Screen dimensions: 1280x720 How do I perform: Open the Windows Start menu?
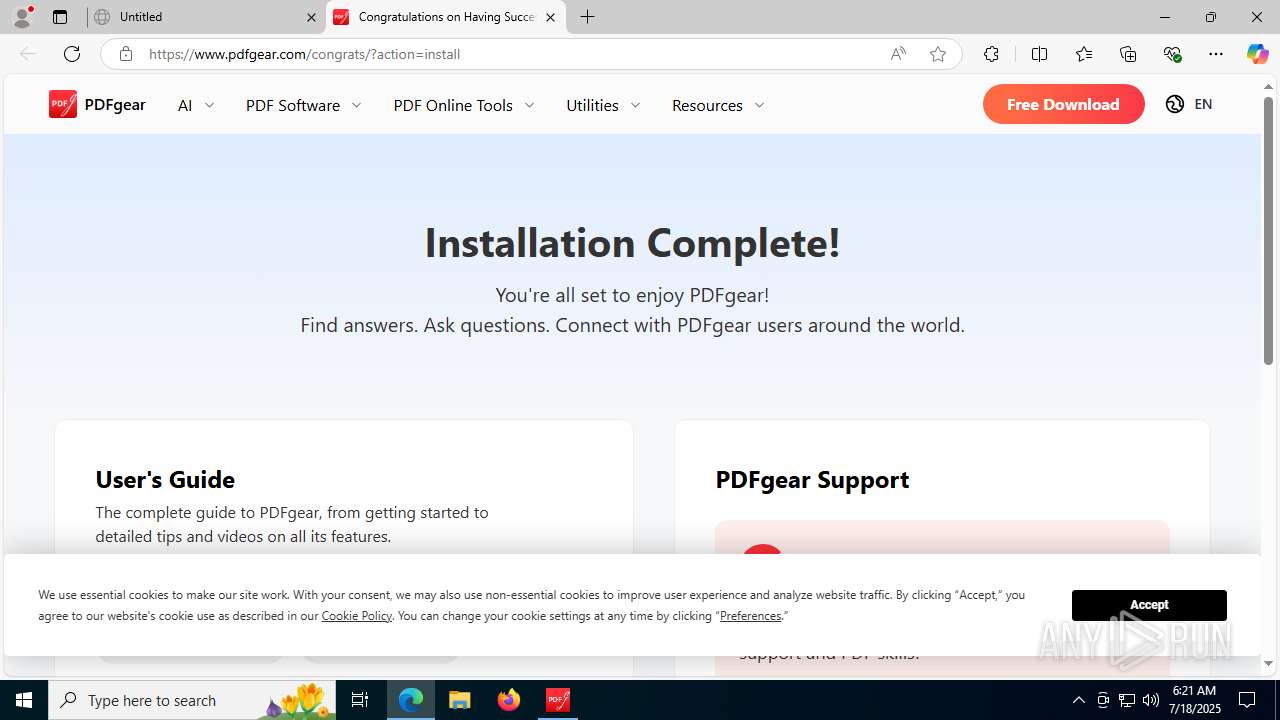[24, 700]
